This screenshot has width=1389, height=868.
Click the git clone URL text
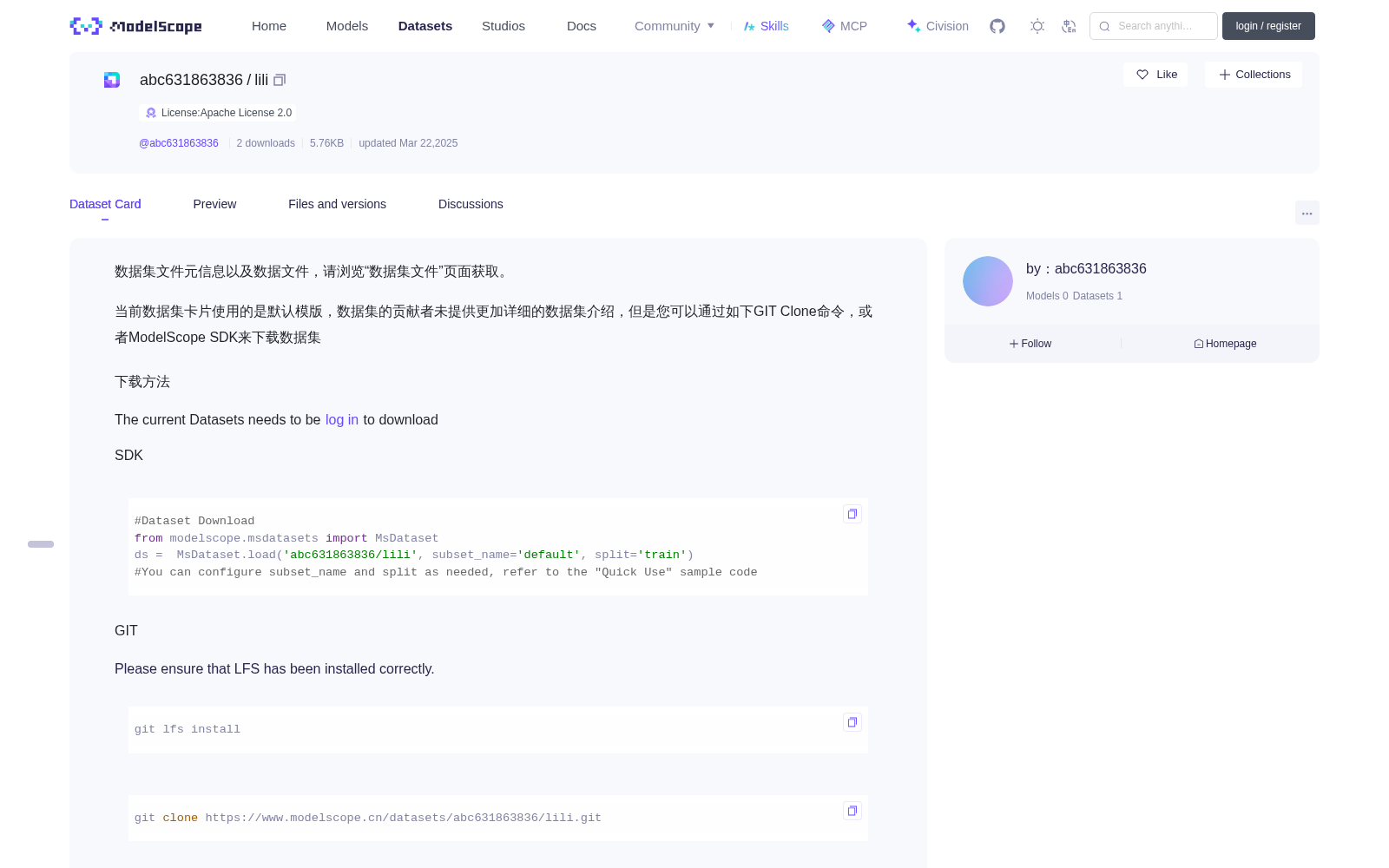tap(403, 818)
